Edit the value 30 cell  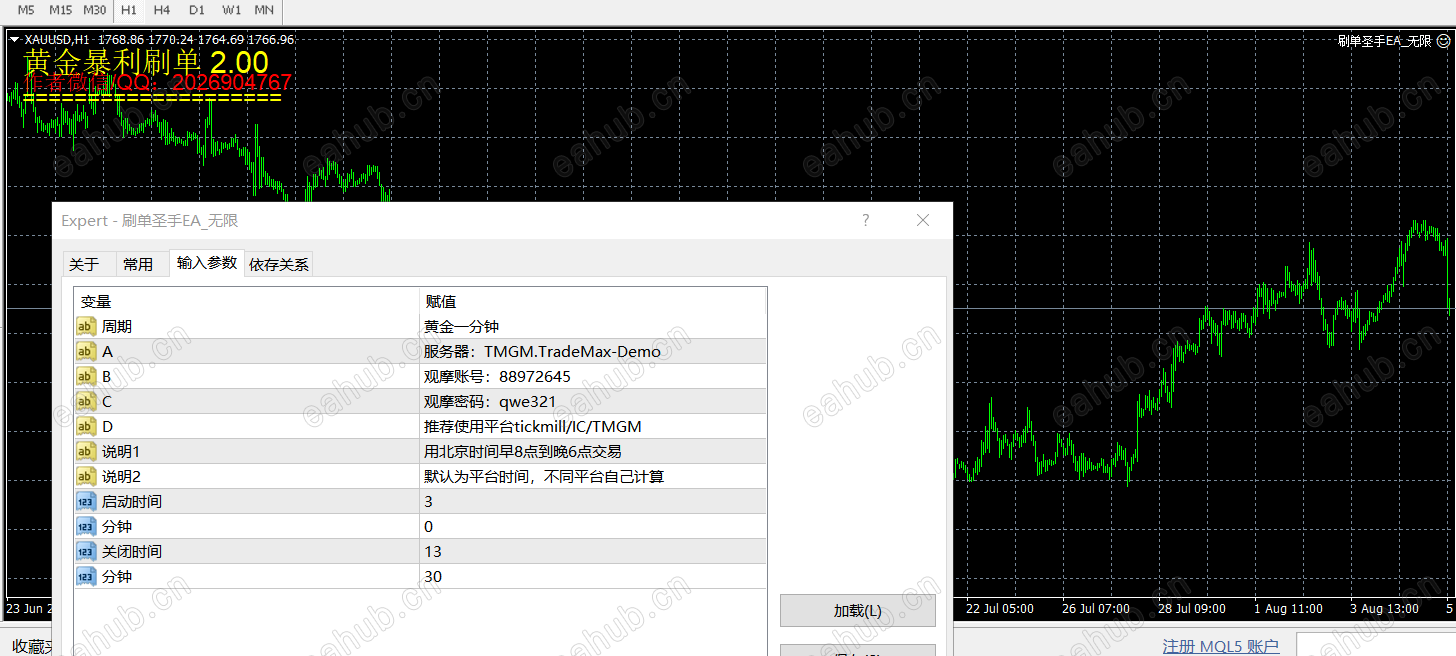(x=593, y=576)
